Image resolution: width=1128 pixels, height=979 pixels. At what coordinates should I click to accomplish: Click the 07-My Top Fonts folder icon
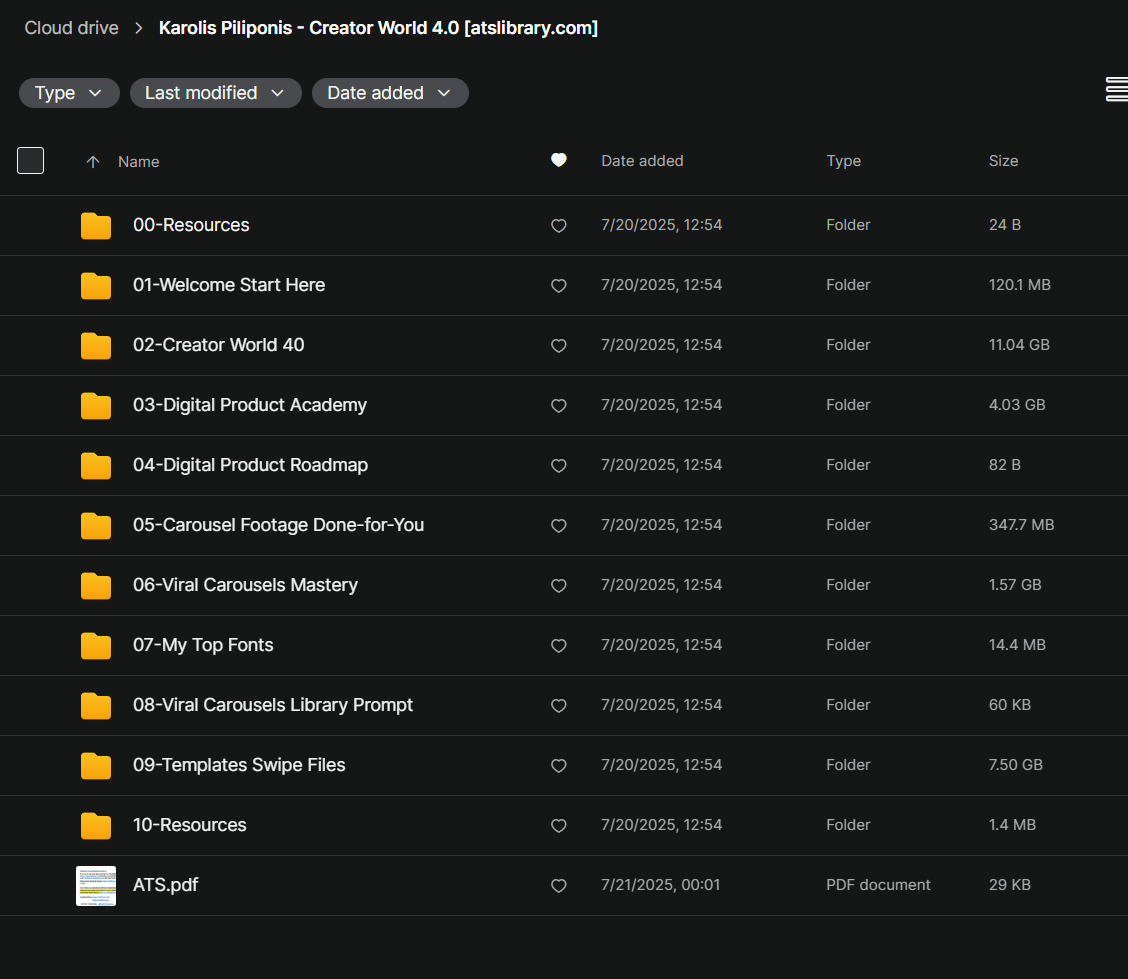pos(96,646)
